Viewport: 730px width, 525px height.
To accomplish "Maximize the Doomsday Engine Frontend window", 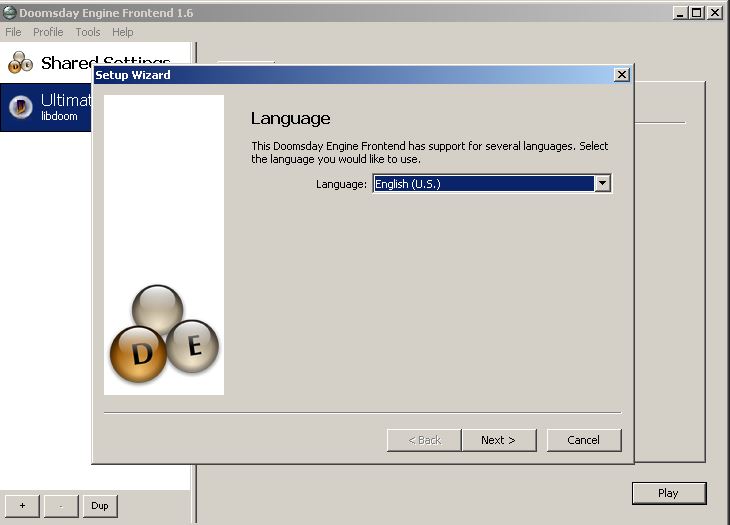I will [x=696, y=13].
